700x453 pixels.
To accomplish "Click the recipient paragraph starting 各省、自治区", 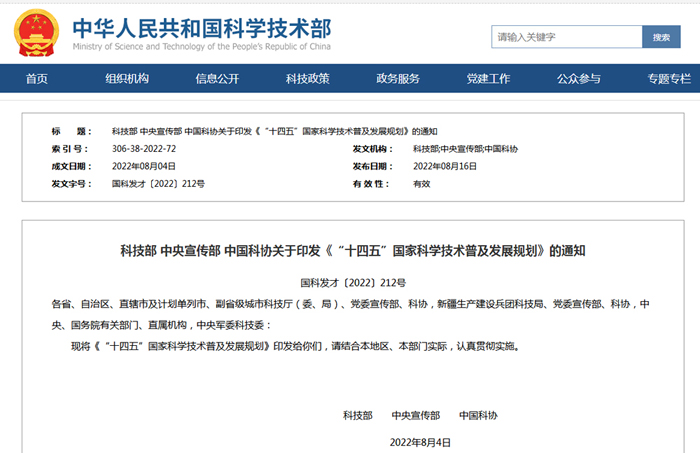I will 350,314.
